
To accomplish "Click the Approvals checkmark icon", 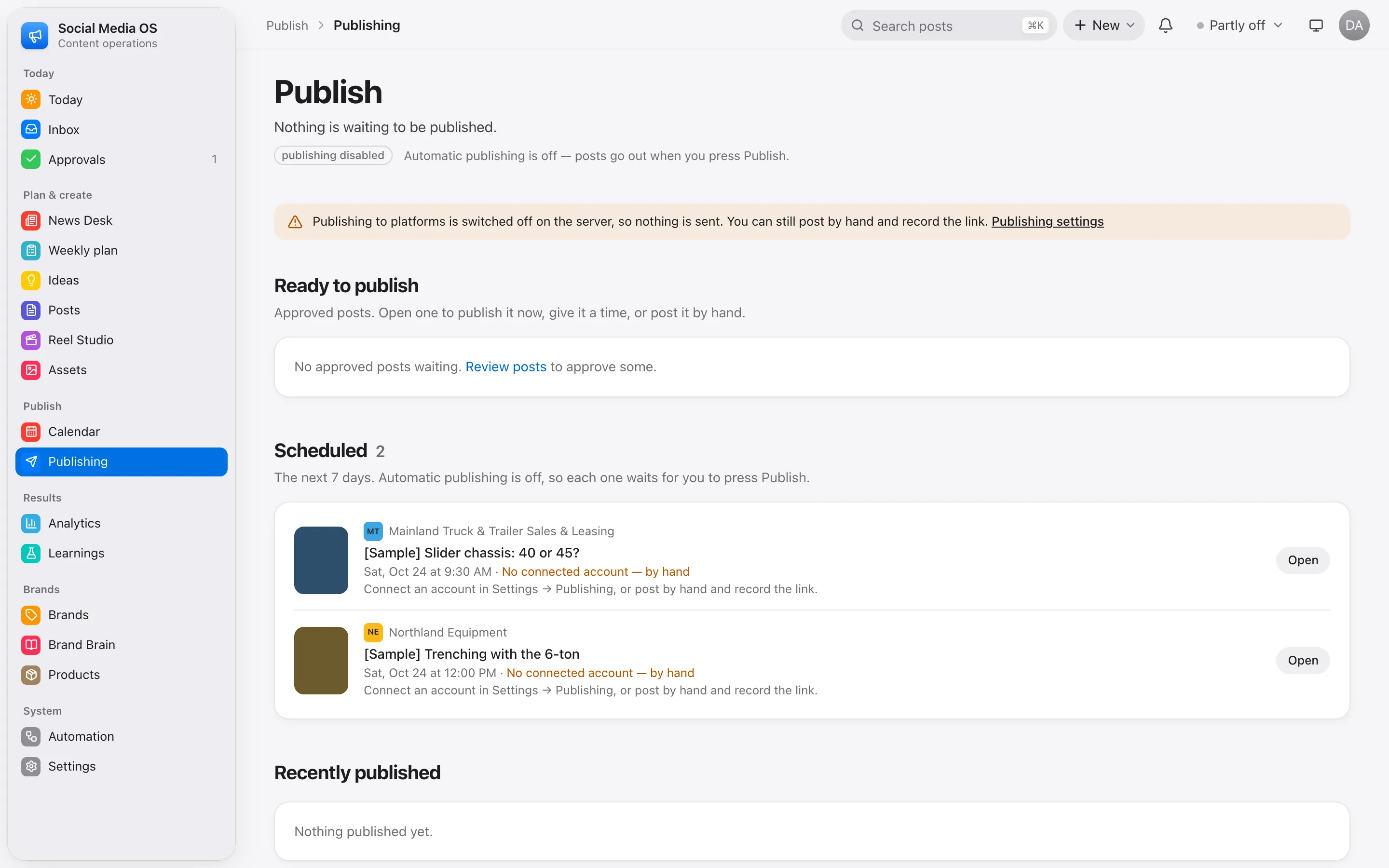I will click(x=31, y=159).
